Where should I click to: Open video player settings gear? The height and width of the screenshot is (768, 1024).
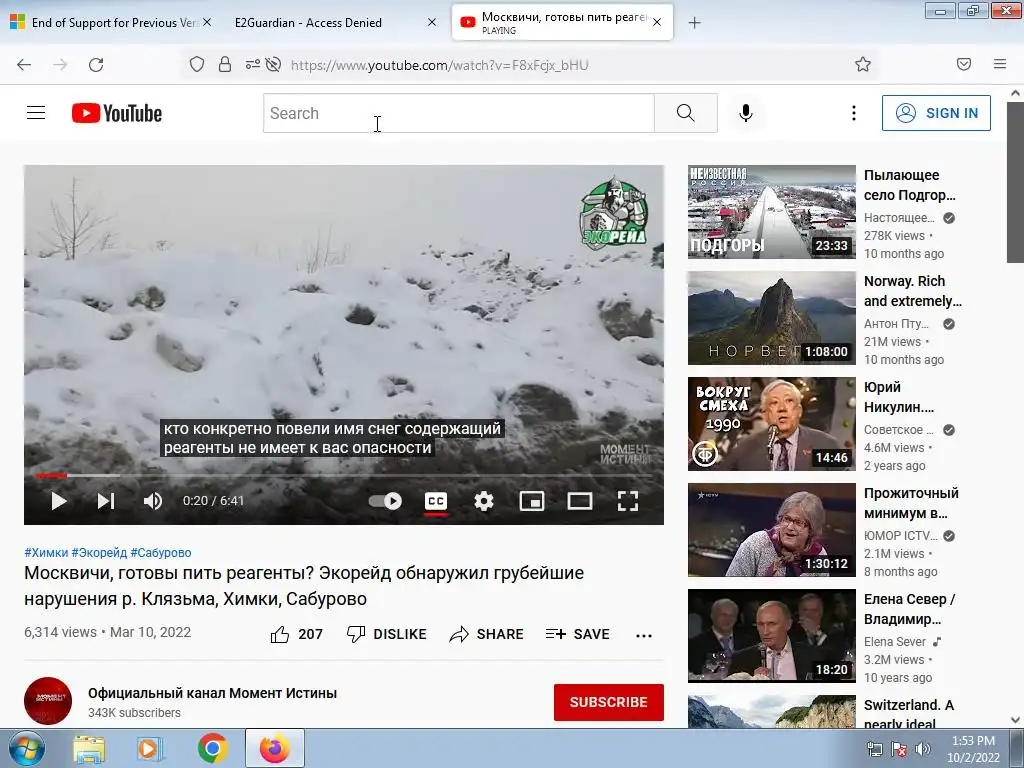click(484, 501)
